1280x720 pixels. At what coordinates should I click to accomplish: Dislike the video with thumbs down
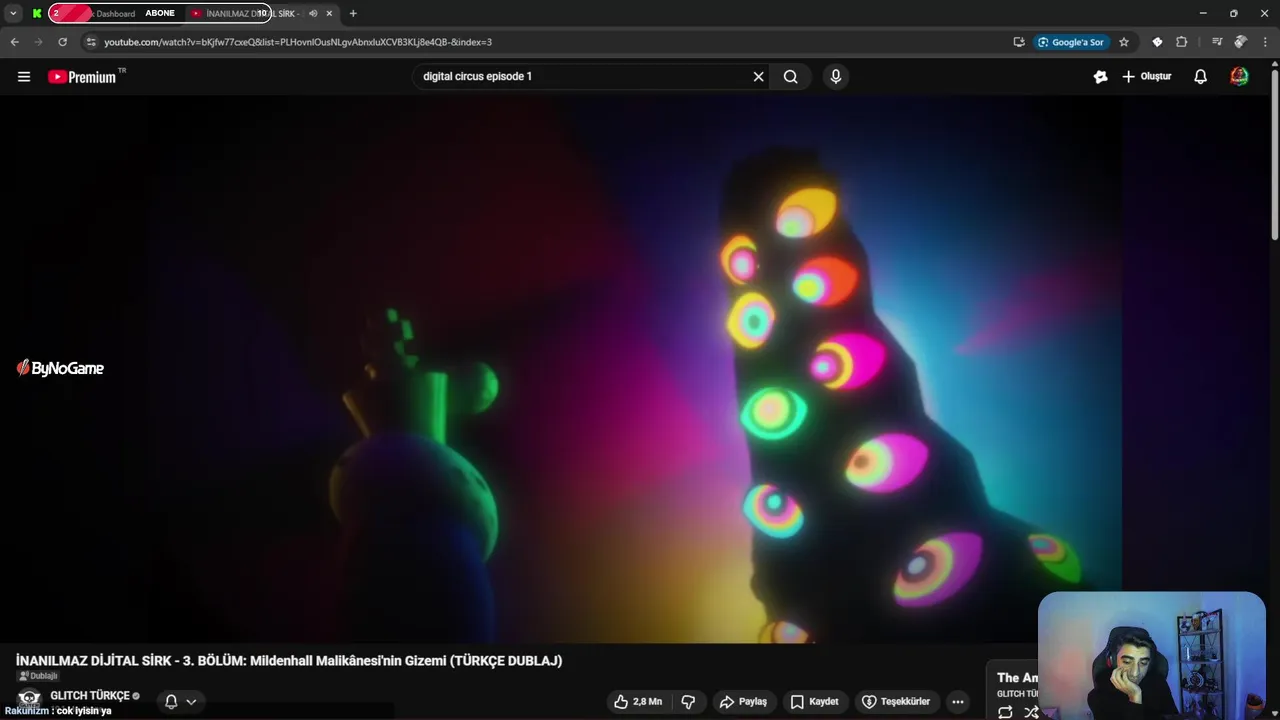pyautogui.click(x=688, y=701)
